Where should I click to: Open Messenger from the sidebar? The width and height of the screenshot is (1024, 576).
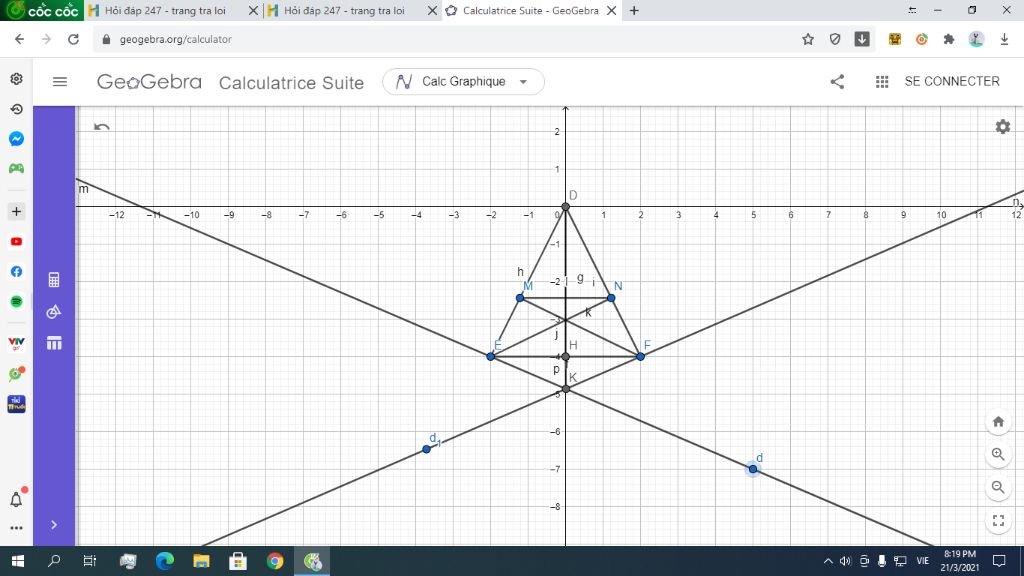[16, 138]
